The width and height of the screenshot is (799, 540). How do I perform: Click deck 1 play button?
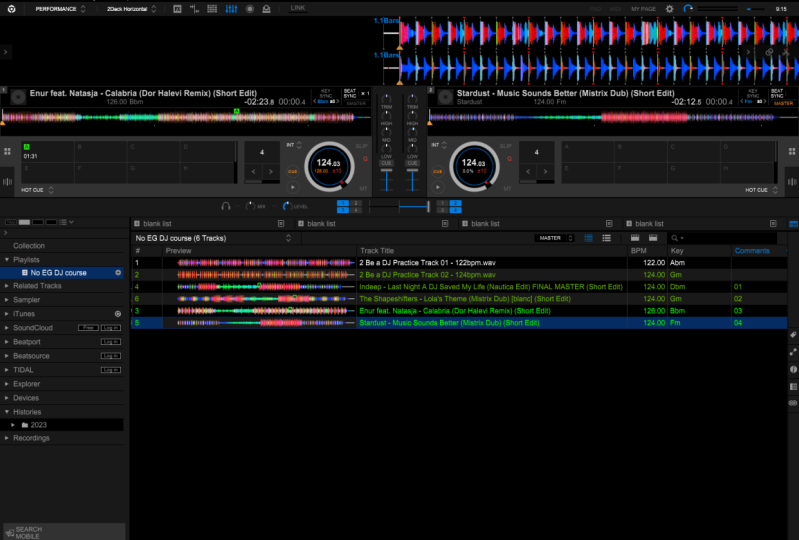click(292, 187)
